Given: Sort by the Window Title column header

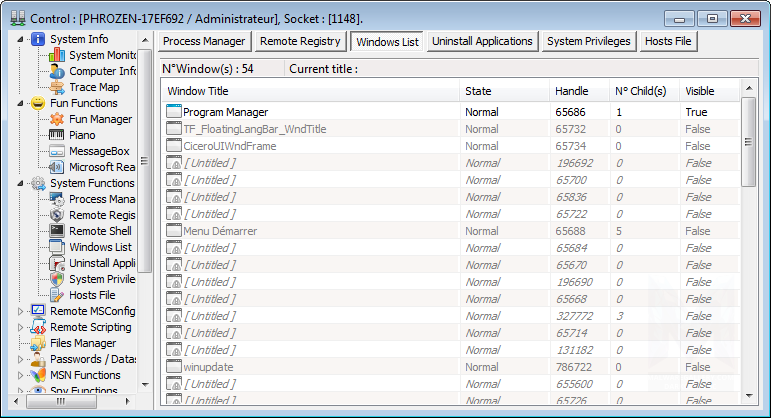Looking at the screenshot, I should [204, 91].
